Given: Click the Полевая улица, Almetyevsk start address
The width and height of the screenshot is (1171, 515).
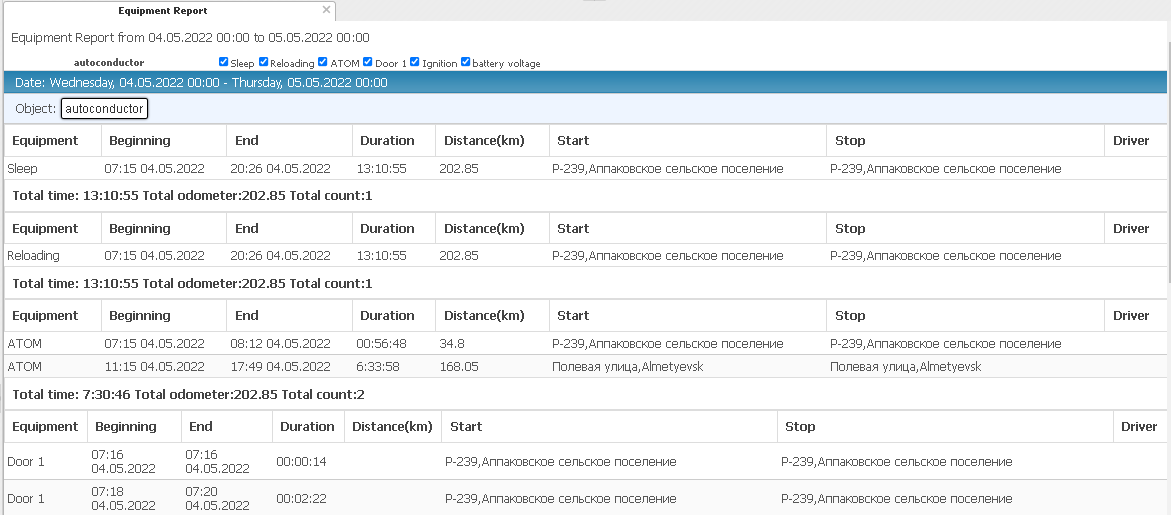Looking at the screenshot, I should pyautogui.click(x=627, y=367).
